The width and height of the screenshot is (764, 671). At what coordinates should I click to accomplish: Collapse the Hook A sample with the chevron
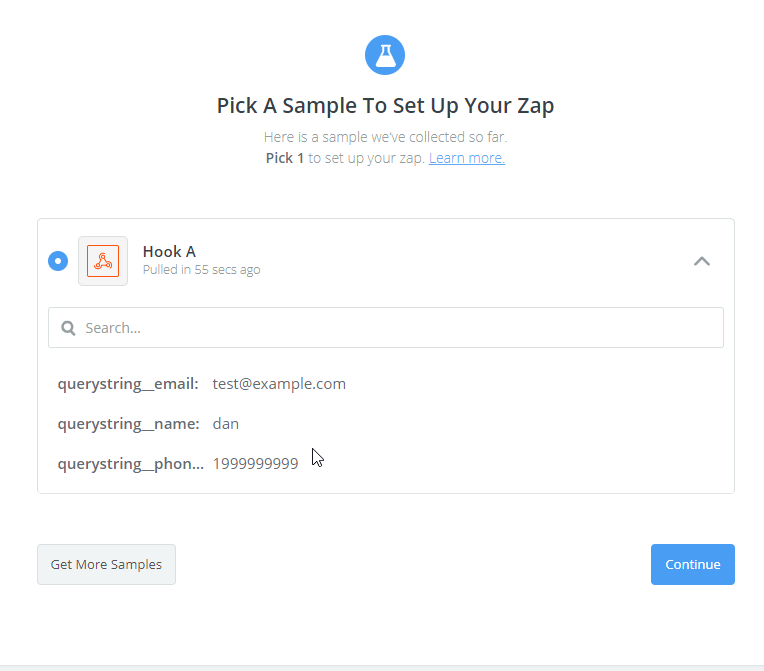click(x=702, y=261)
